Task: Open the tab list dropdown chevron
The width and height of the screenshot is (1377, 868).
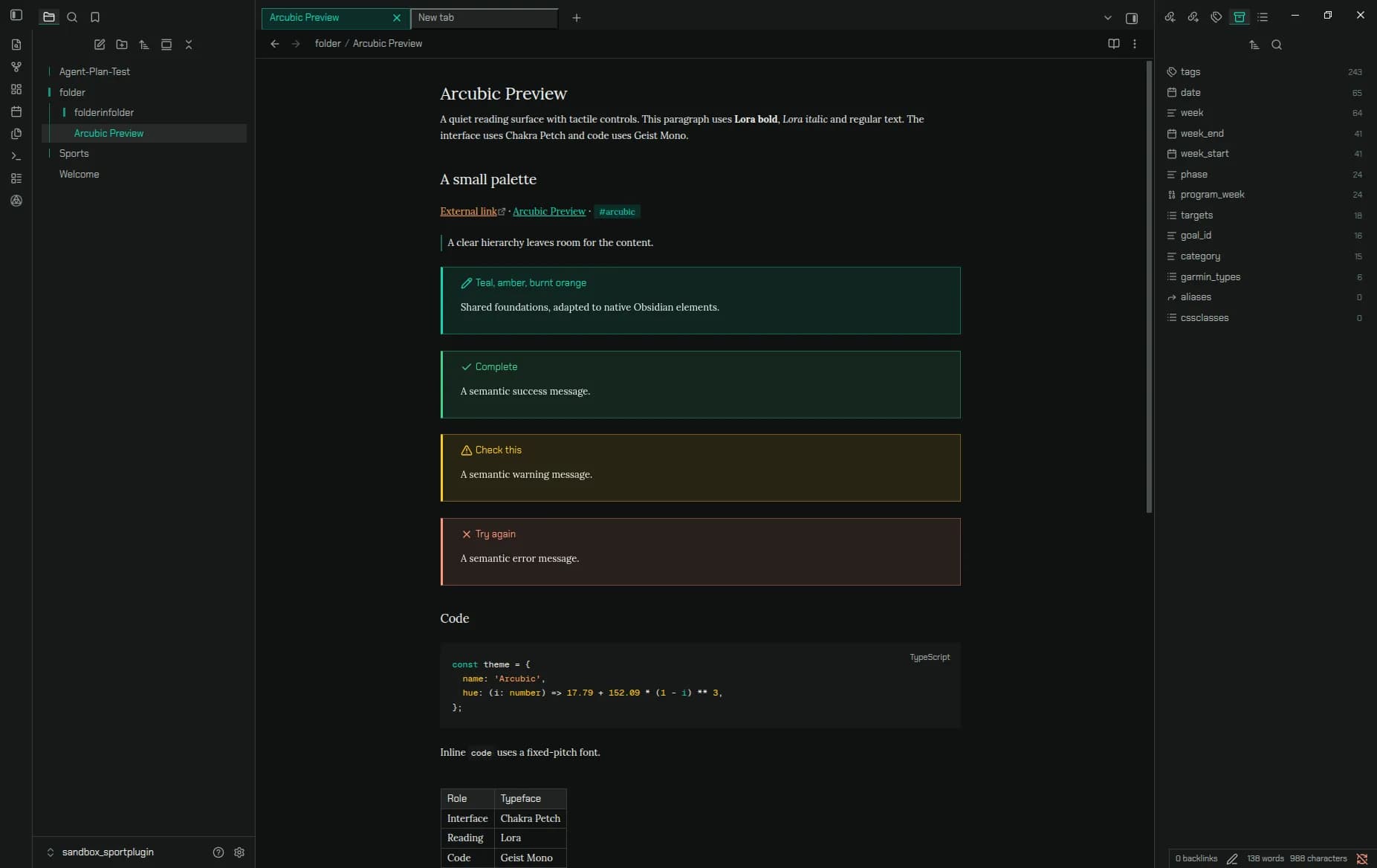Action: point(1107,18)
